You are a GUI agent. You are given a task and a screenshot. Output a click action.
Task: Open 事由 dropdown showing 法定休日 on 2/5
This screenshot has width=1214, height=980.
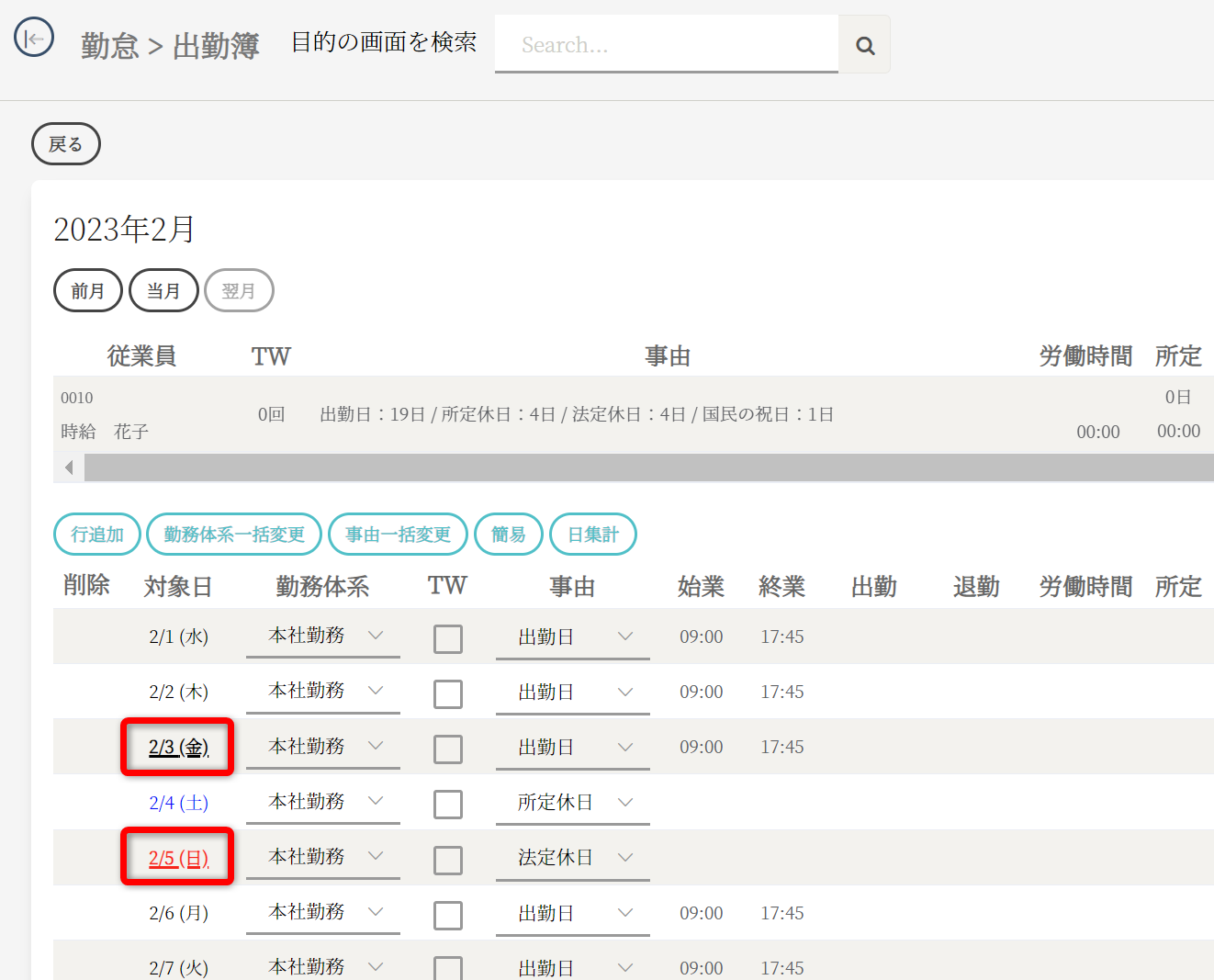coord(573,857)
